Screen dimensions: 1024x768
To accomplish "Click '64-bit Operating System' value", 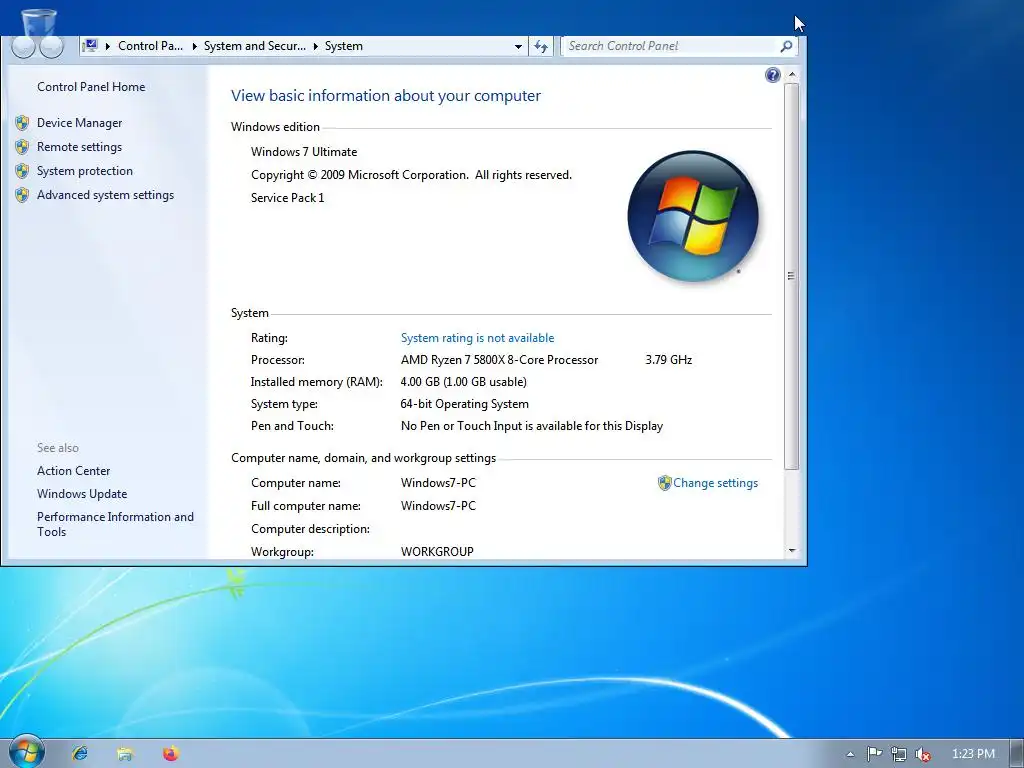I will (464, 404).
